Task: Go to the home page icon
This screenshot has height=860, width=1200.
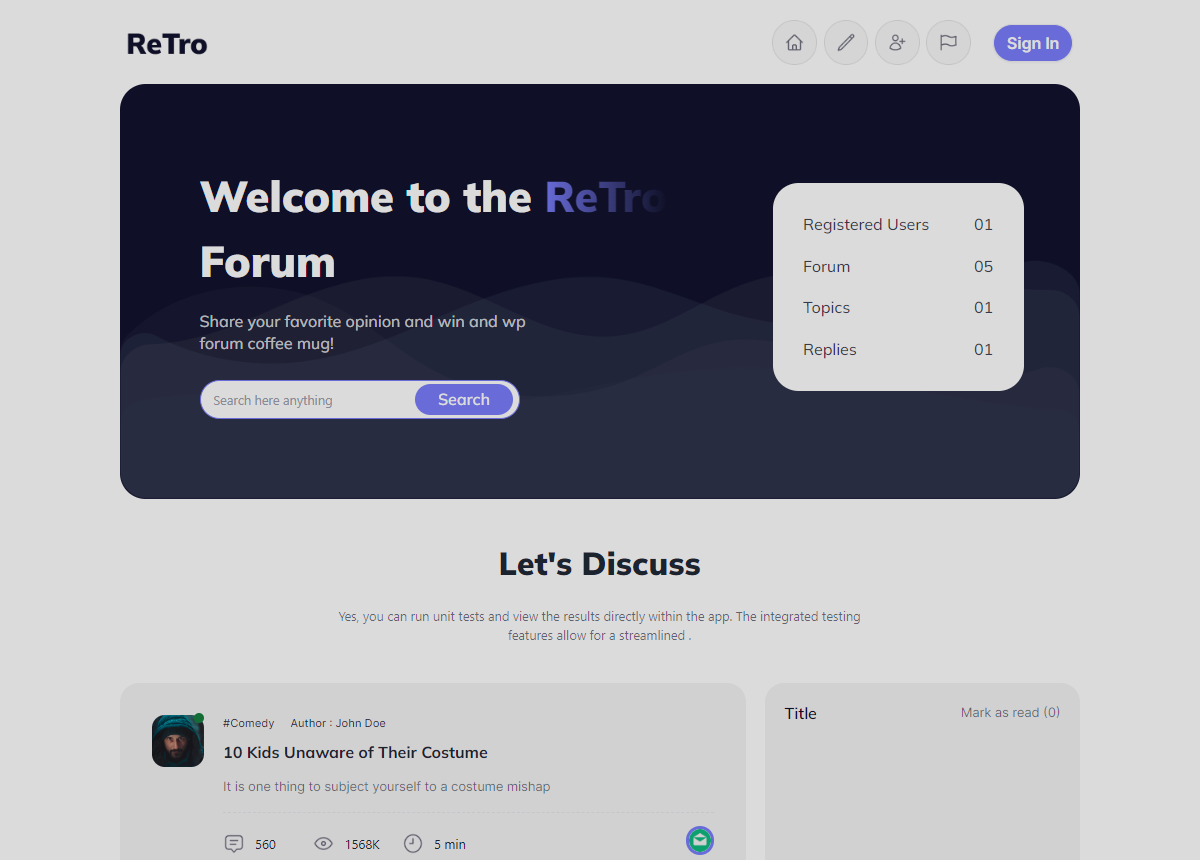Action: 794,43
